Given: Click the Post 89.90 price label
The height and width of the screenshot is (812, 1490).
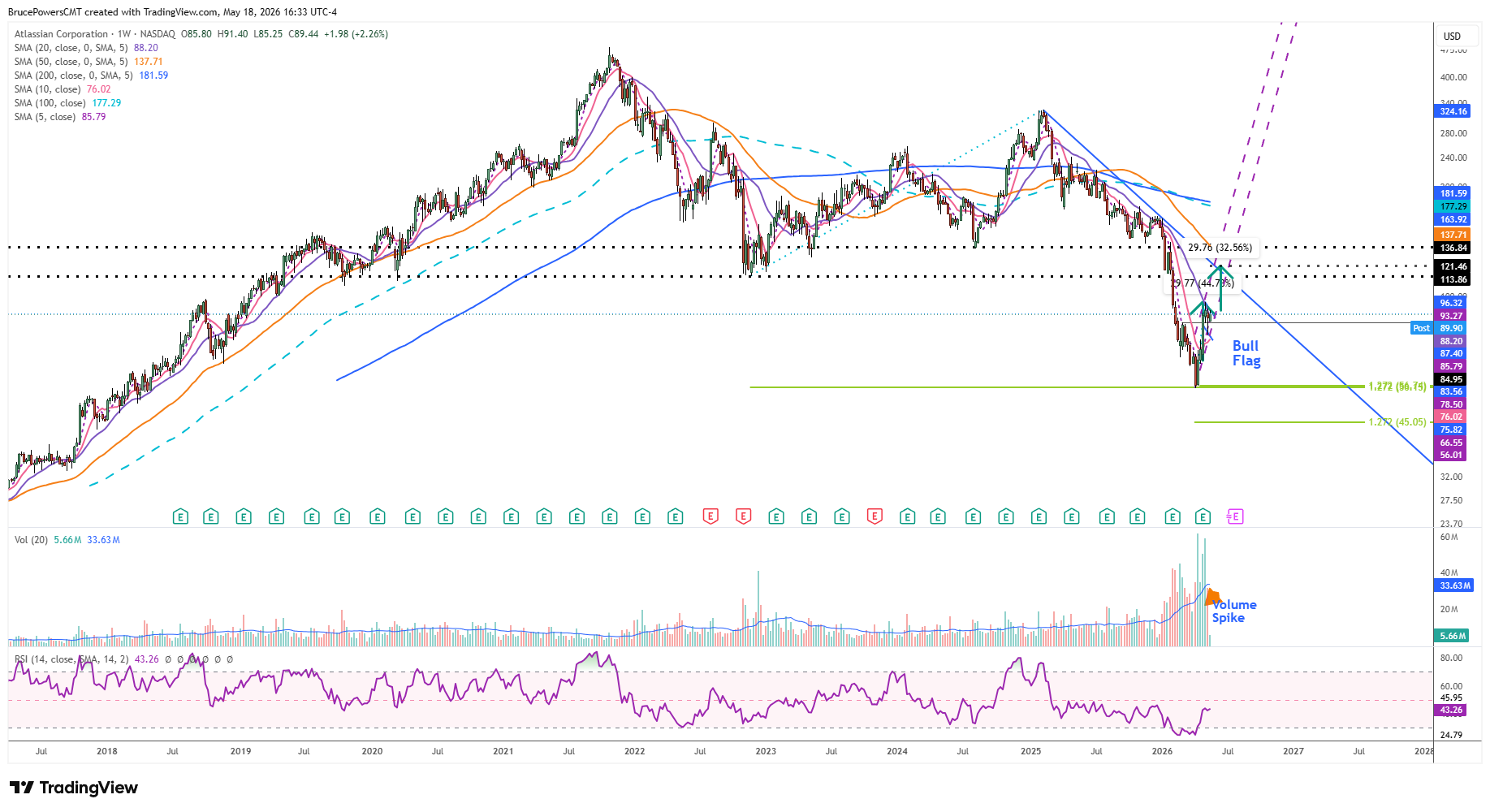Looking at the screenshot, I should [x=1439, y=328].
